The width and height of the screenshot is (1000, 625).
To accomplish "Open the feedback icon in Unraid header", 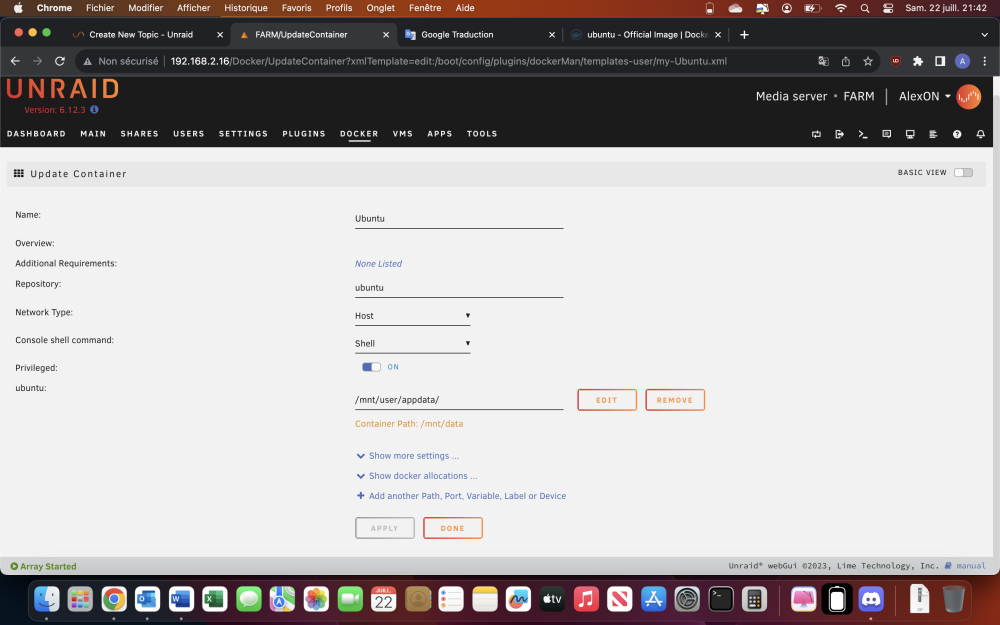I will point(886,134).
